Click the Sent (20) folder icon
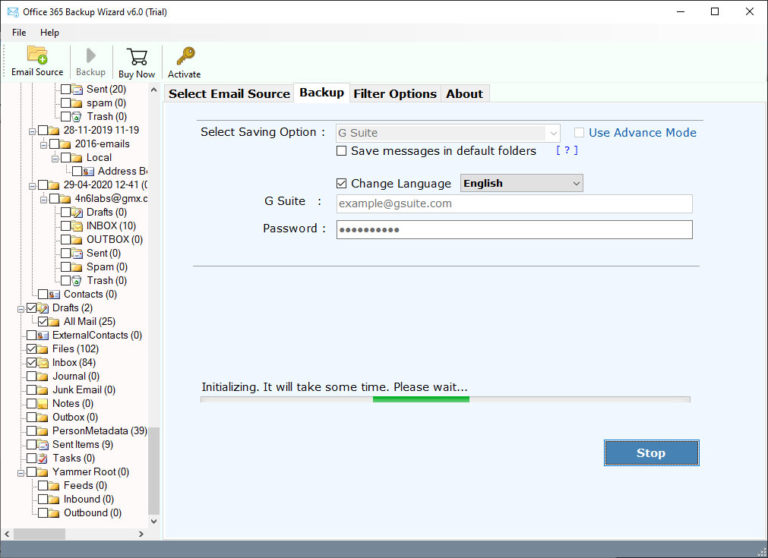768x558 pixels. coord(77,89)
